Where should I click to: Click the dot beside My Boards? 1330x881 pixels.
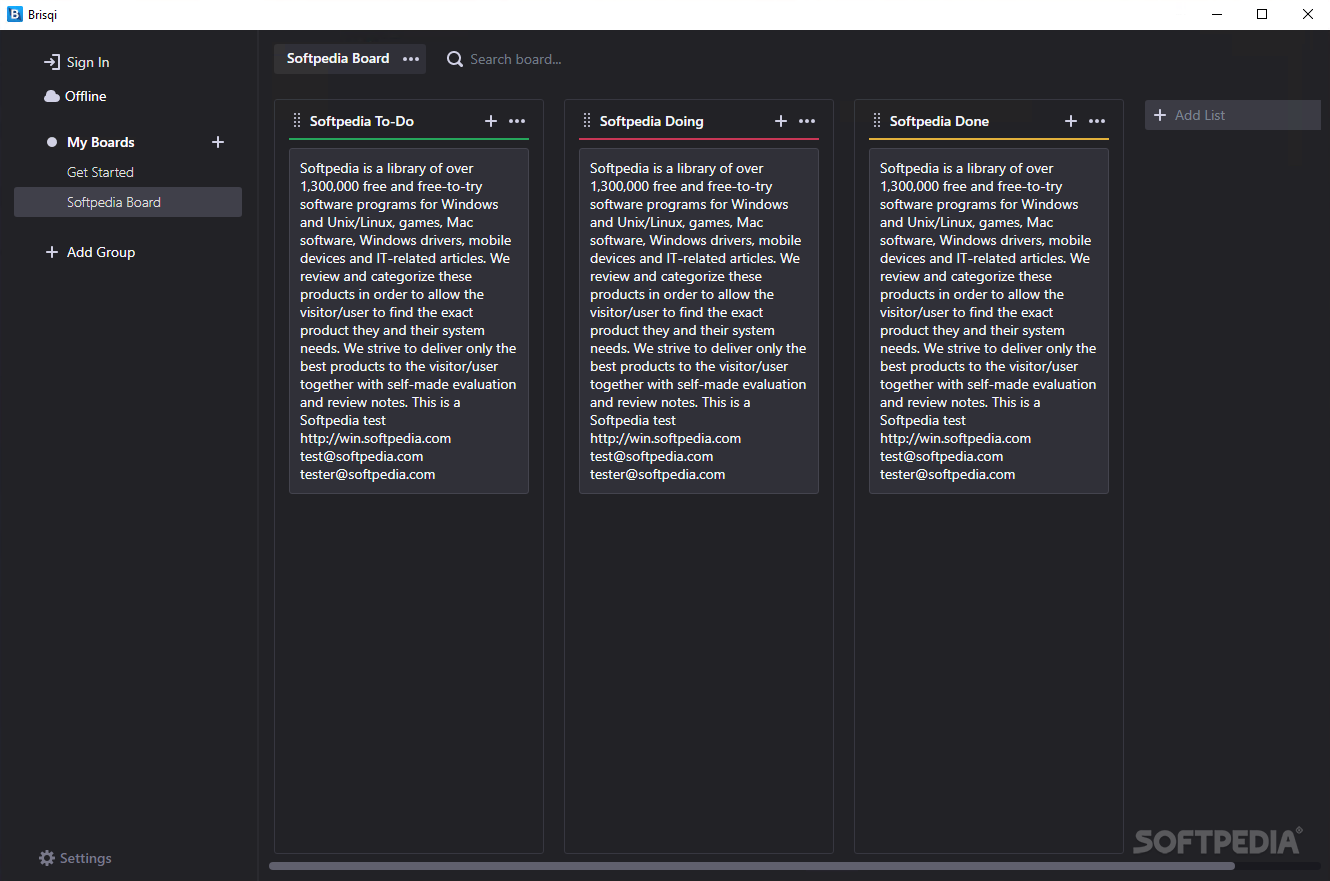click(x=52, y=142)
